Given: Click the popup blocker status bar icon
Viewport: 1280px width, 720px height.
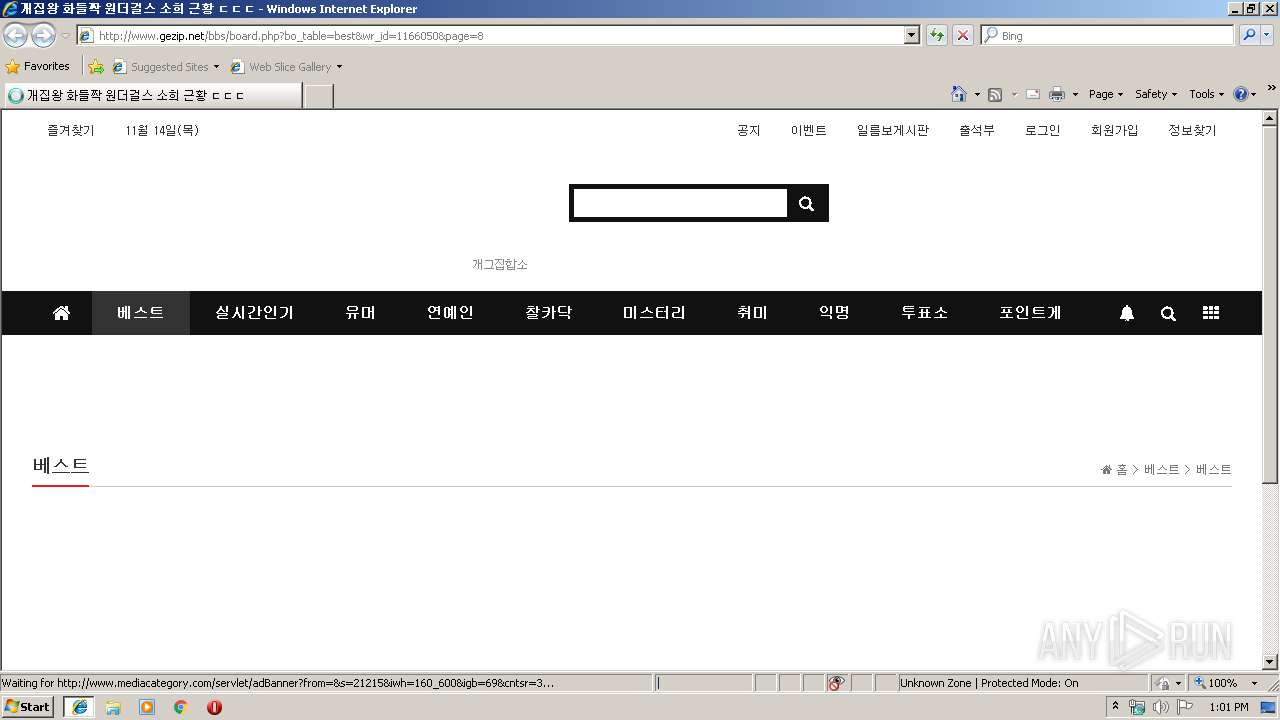Looking at the screenshot, I should [836, 683].
